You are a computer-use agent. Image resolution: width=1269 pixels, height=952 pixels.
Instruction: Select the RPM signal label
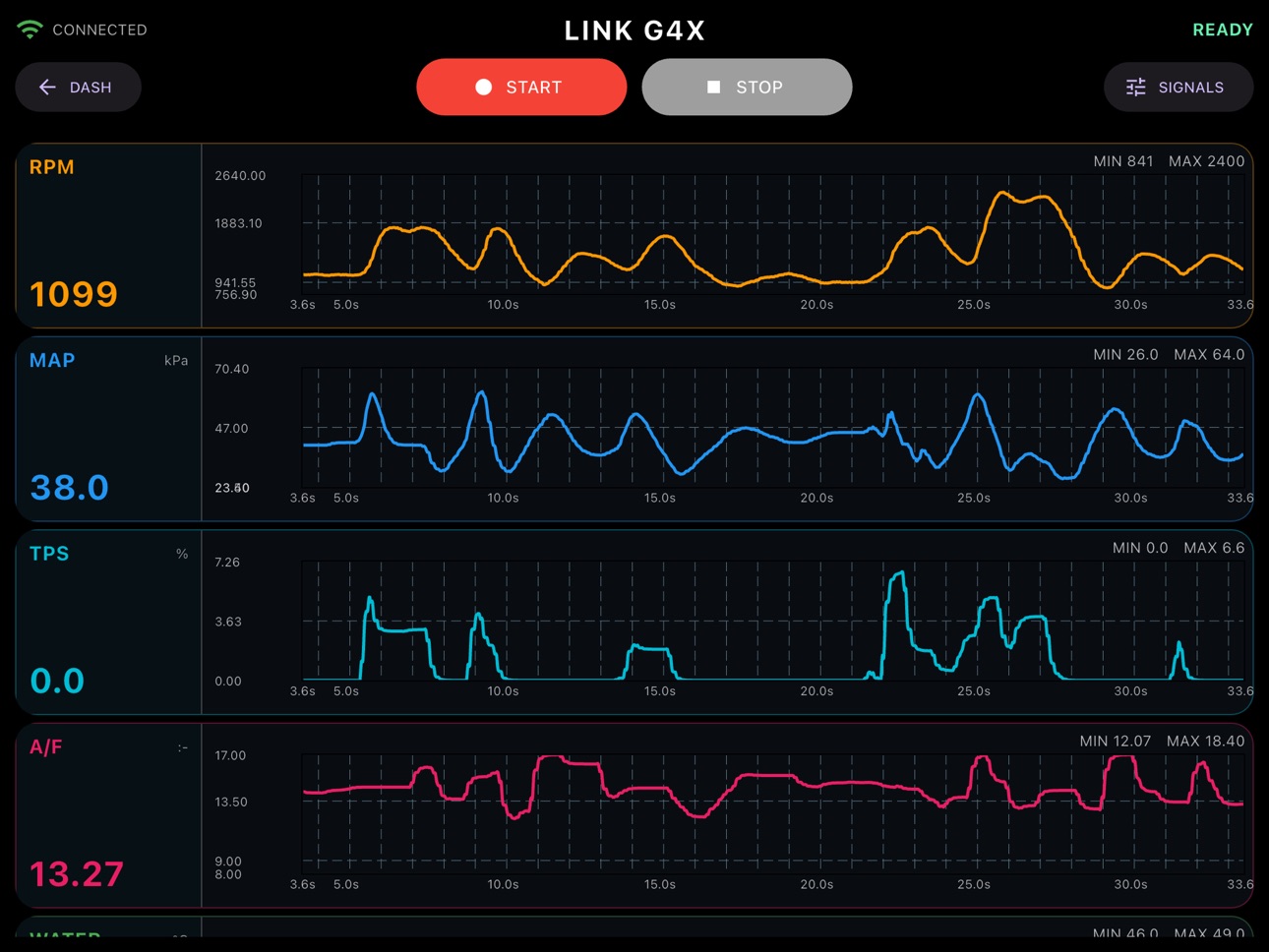pyautogui.click(x=52, y=167)
